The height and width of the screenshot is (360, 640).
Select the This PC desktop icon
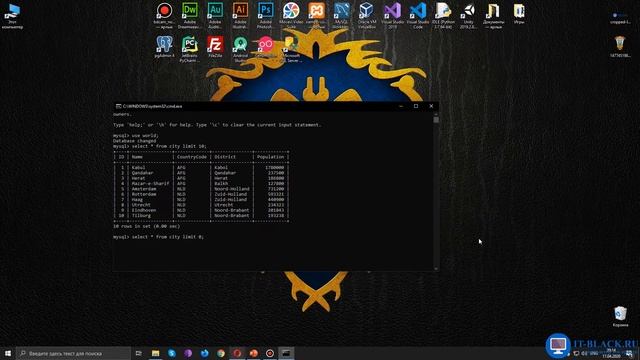12,16
